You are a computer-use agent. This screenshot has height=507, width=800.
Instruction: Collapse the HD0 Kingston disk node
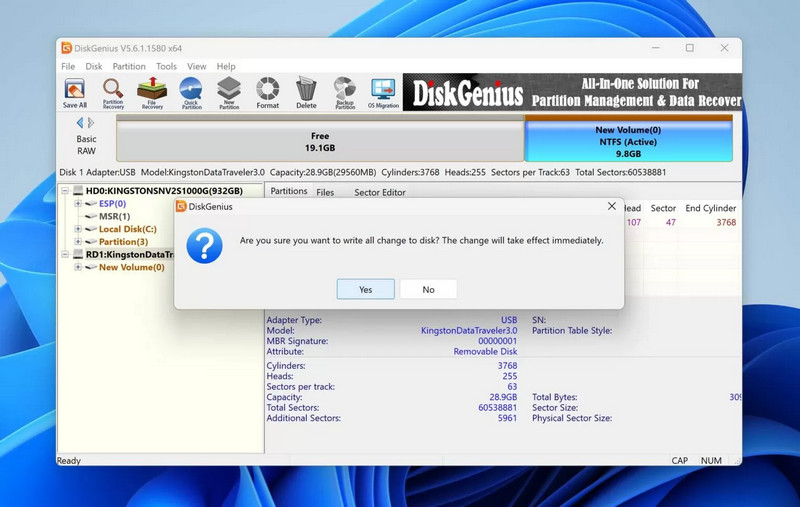pos(66,191)
